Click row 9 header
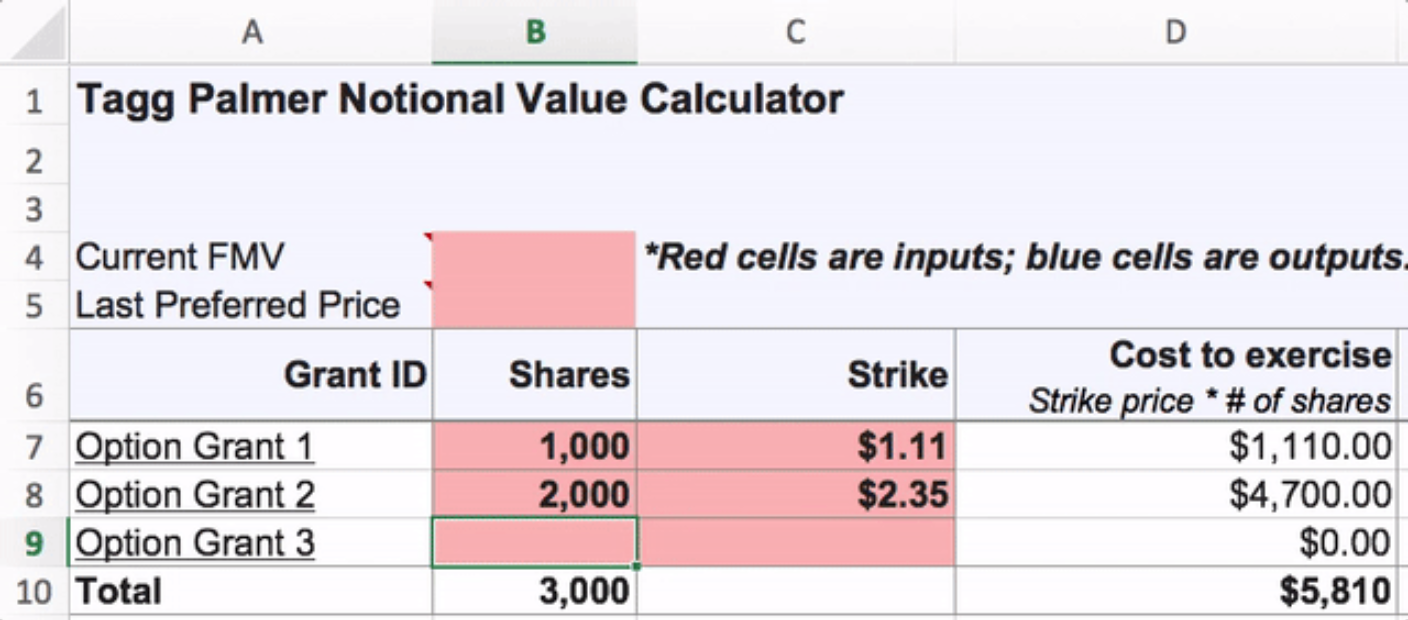This screenshot has height=620, width=1408. [34, 543]
